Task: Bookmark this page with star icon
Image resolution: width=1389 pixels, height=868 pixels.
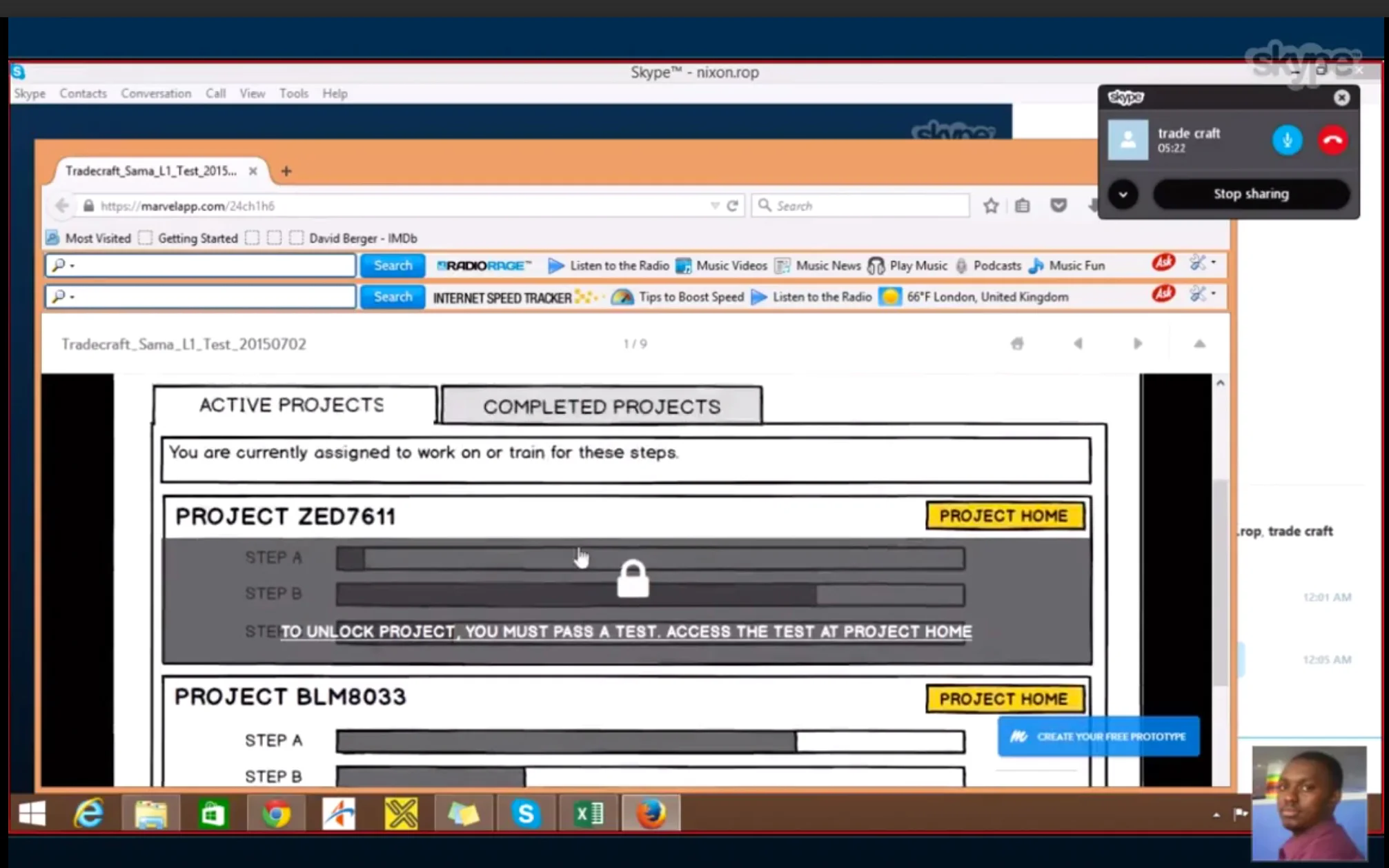Action: coord(991,206)
